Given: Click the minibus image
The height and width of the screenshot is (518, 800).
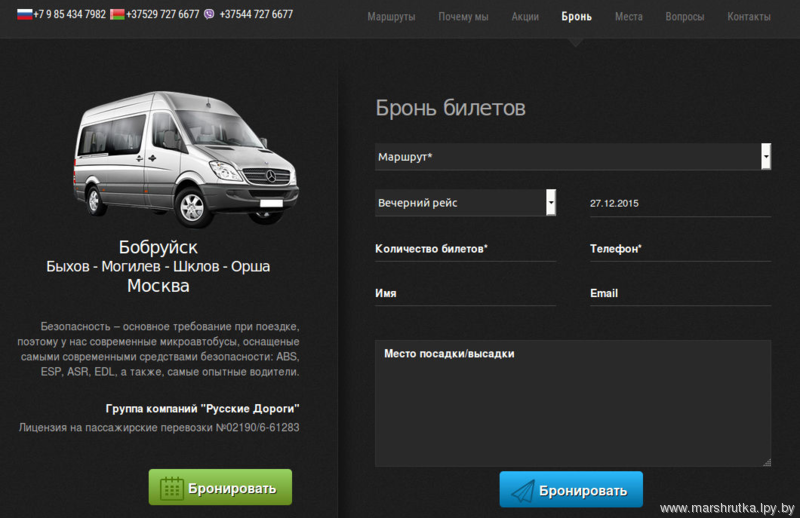Looking at the screenshot, I should click(186, 159).
